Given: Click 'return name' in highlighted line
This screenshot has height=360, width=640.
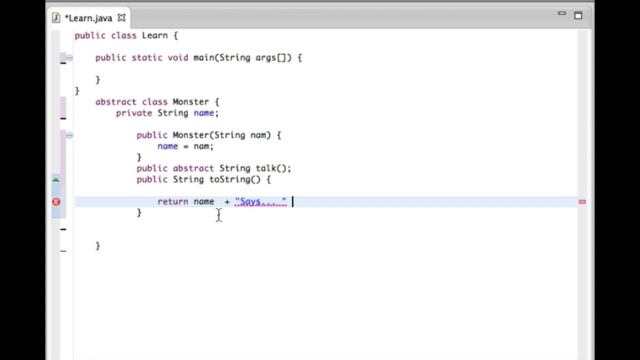Looking at the screenshot, I should 186,201.
